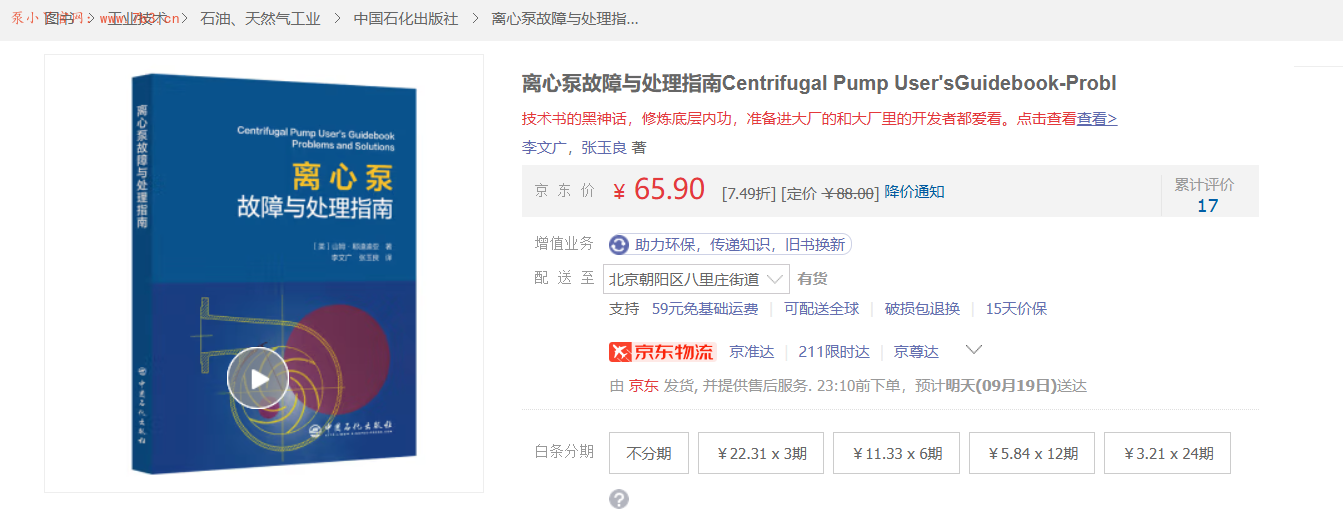The width and height of the screenshot is (1343, 515).
Task: Click the 降价通知 price alert link
Action: [x=914, y=192]
